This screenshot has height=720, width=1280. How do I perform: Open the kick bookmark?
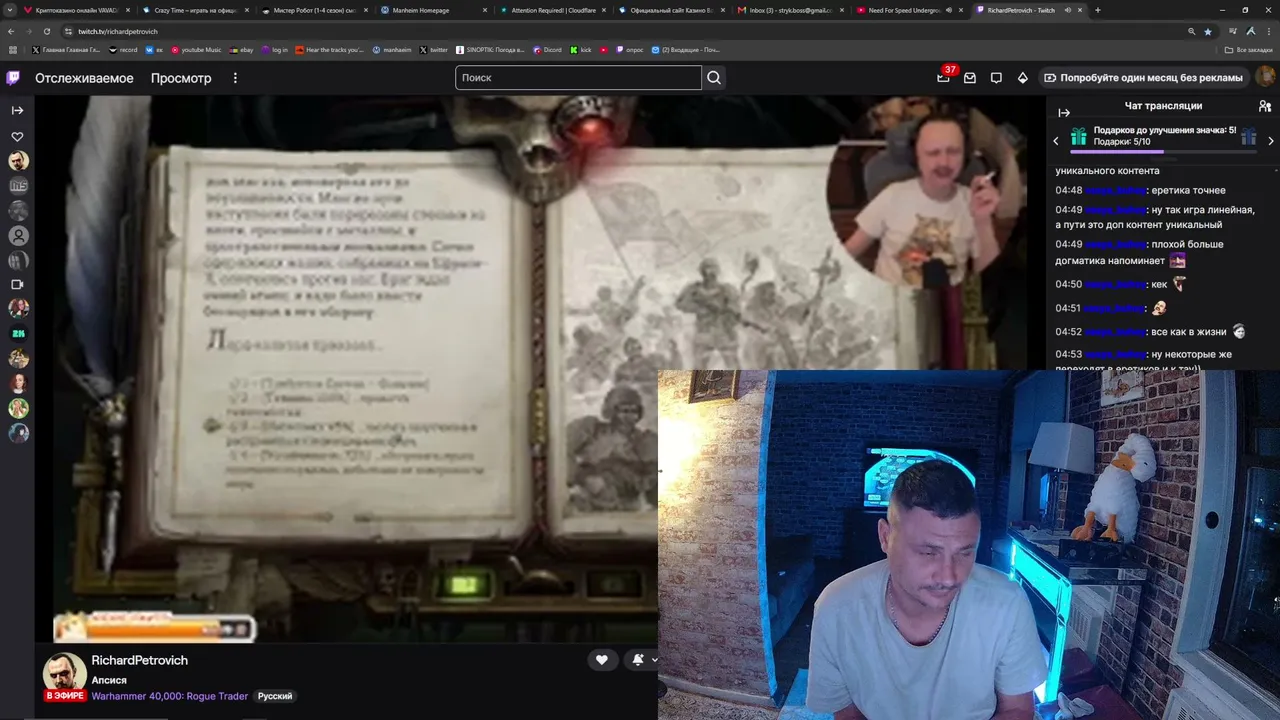coord(581,49)
